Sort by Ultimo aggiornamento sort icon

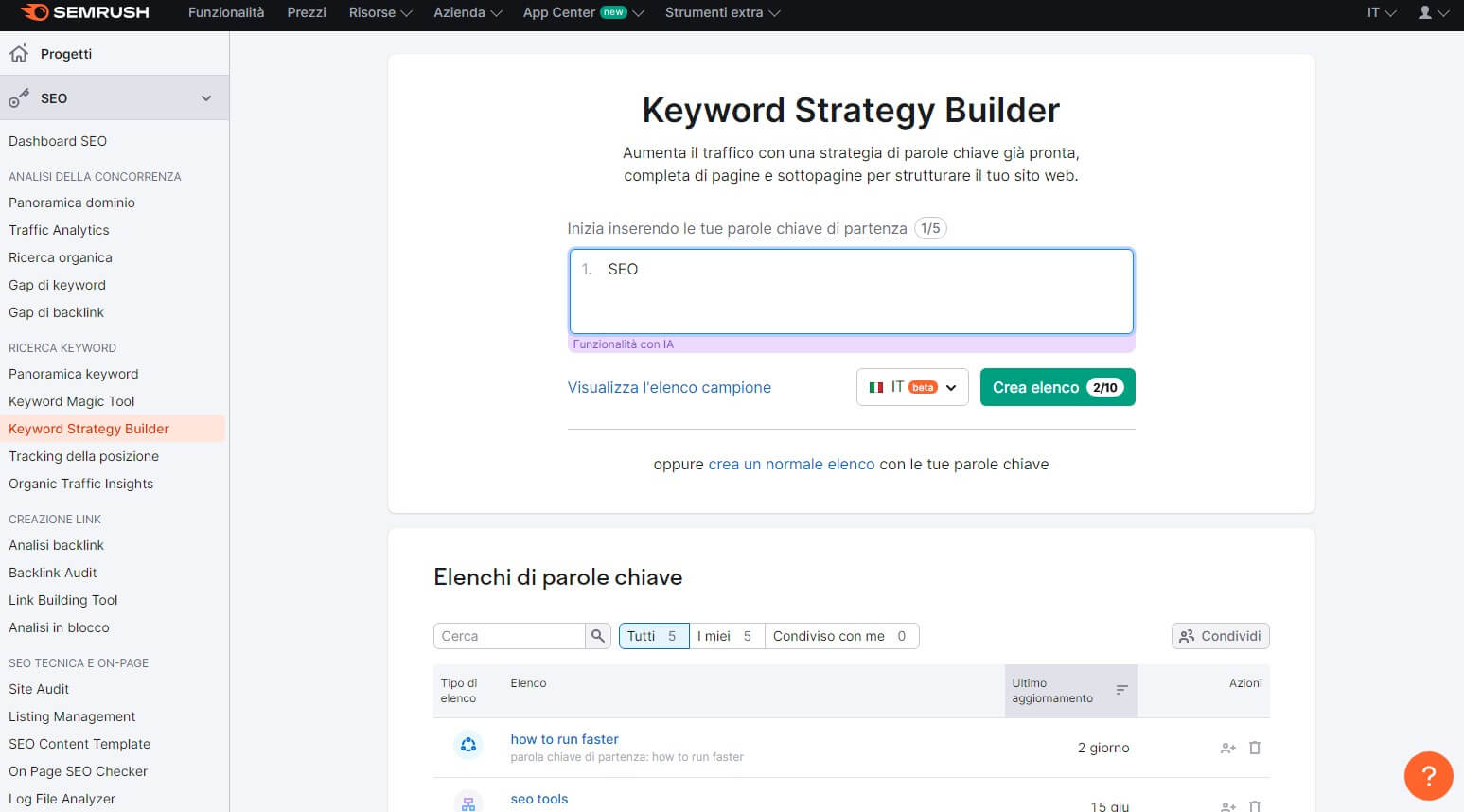(x=1121, y=690)
